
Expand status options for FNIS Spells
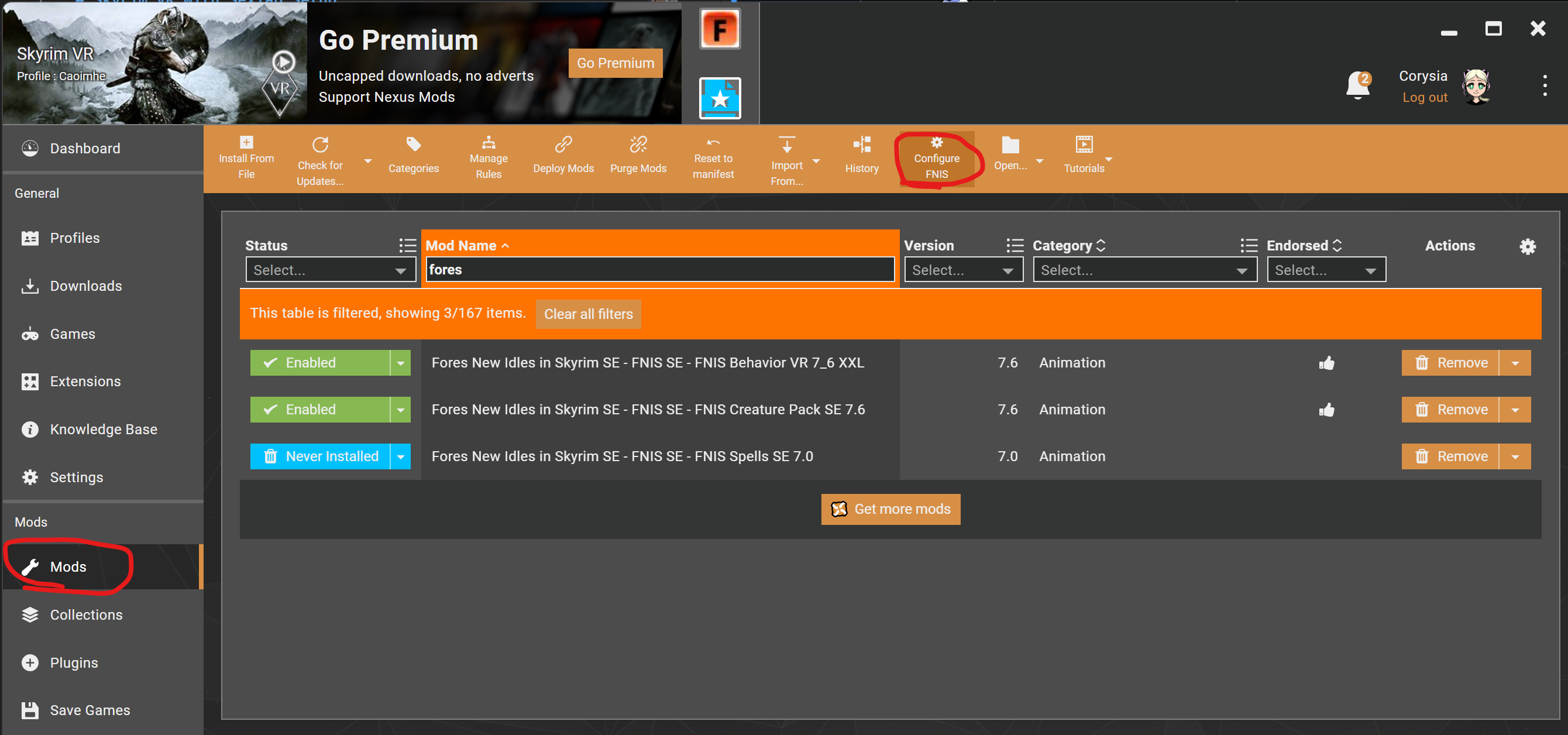[x=401, y=456]
